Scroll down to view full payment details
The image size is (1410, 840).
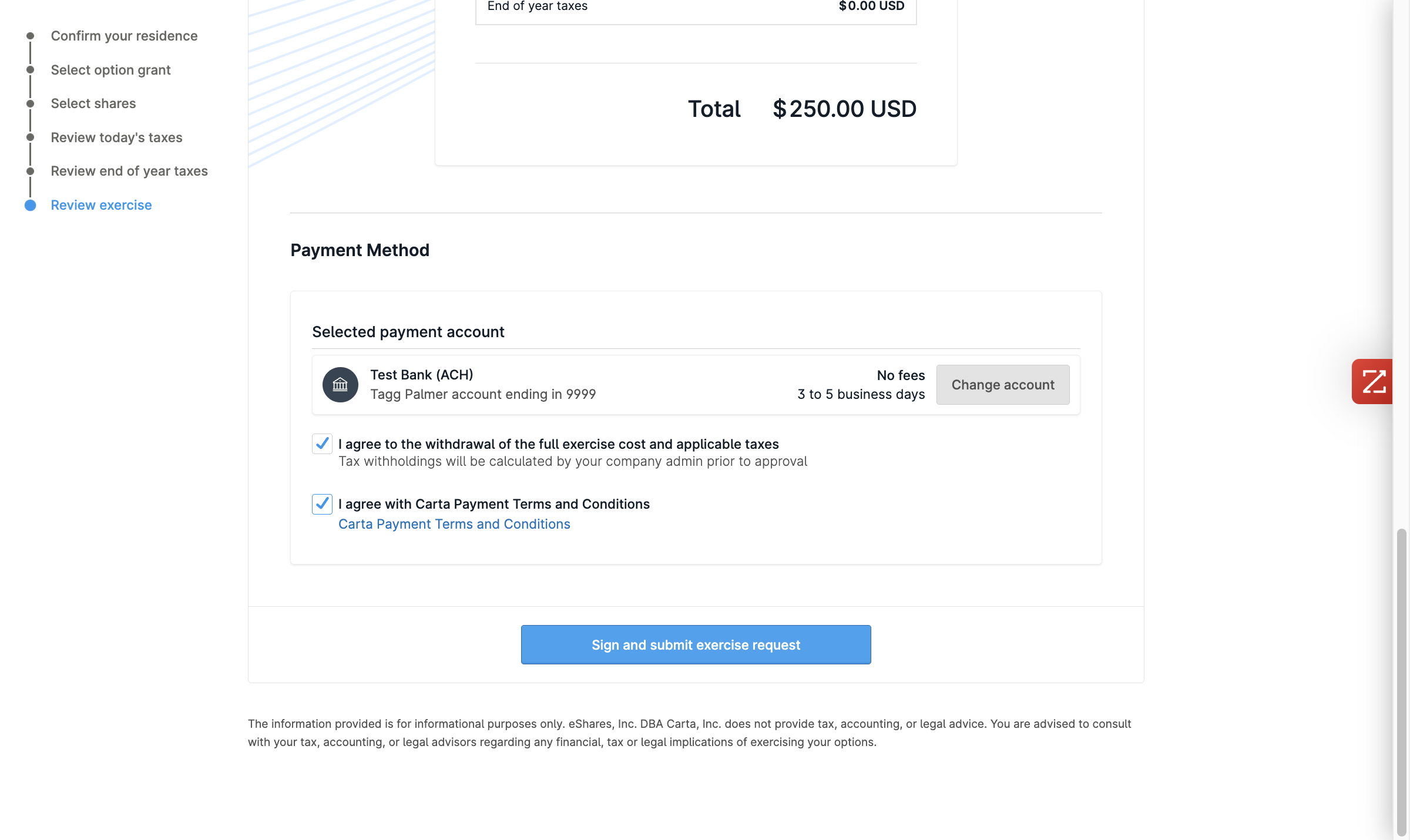[695, 644]
